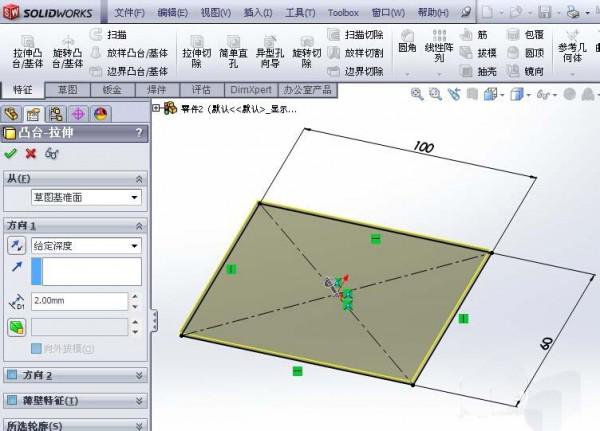The image size is (600, 431).
Task: Choose the Dome (圆顶) tool
Action: 525,53
